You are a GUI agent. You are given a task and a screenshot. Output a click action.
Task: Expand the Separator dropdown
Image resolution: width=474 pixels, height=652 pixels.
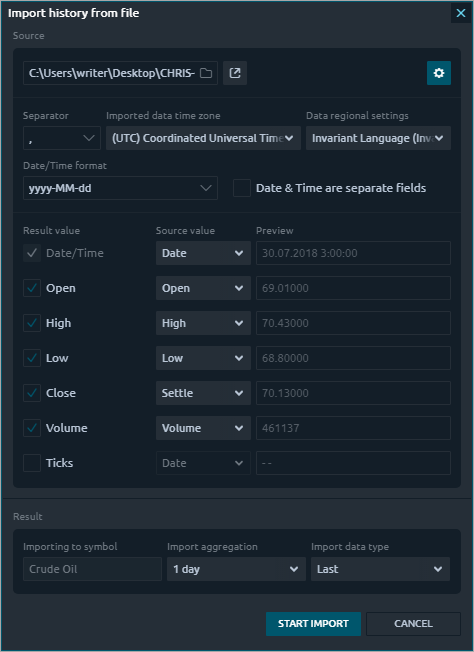62,138
